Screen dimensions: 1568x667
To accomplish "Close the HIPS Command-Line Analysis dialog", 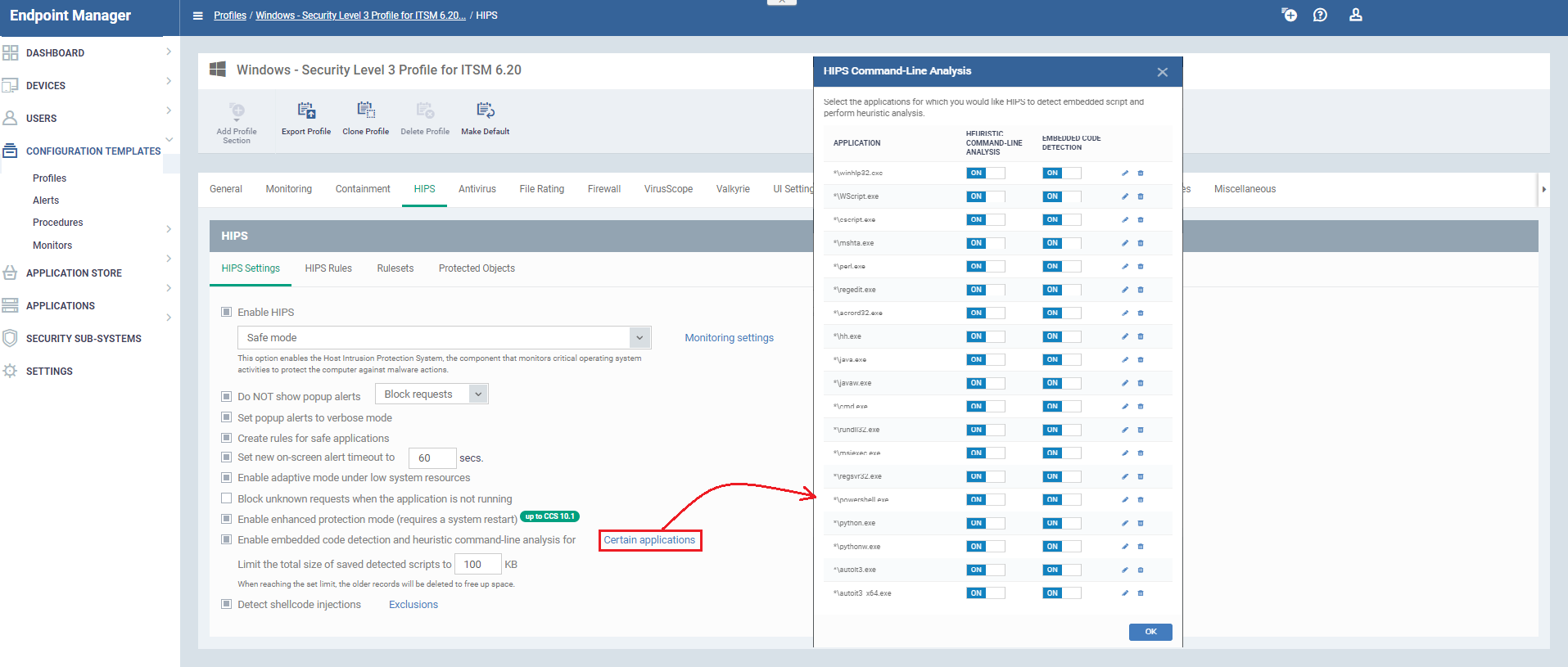I will pyautogui.click(x=1162, y=72).
